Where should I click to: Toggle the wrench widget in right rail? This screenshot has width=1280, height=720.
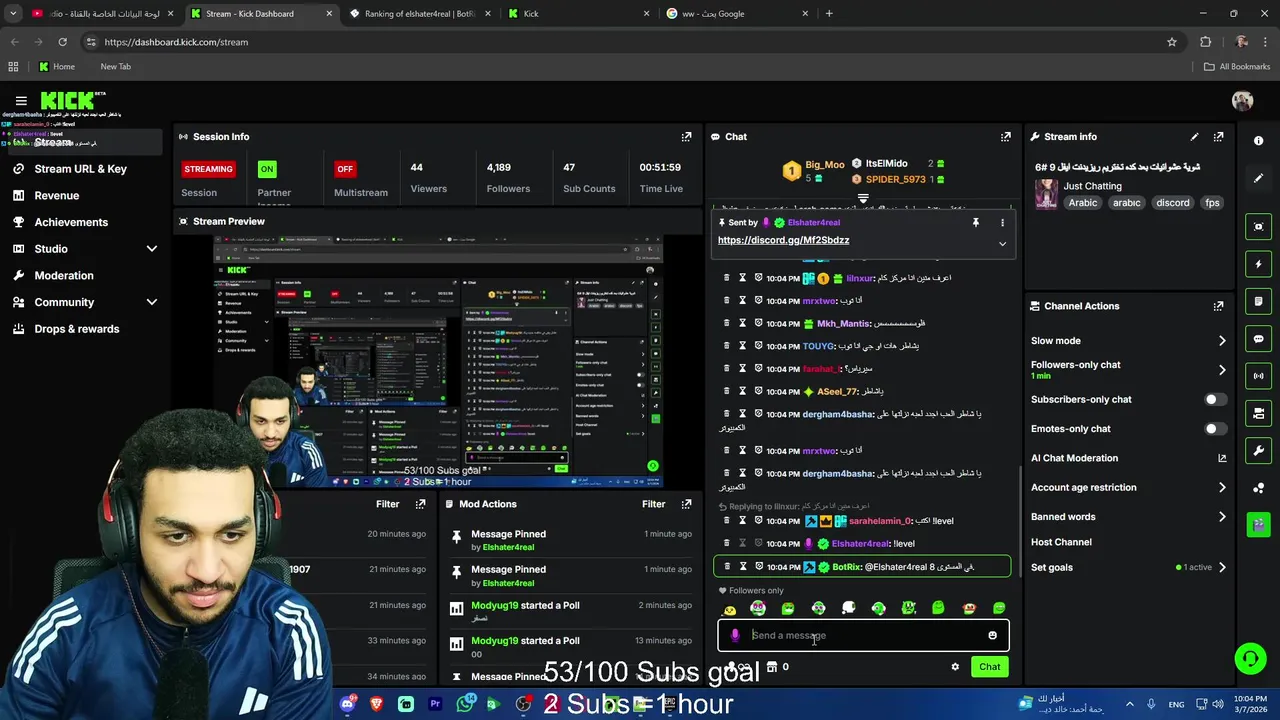(1259, 450)
